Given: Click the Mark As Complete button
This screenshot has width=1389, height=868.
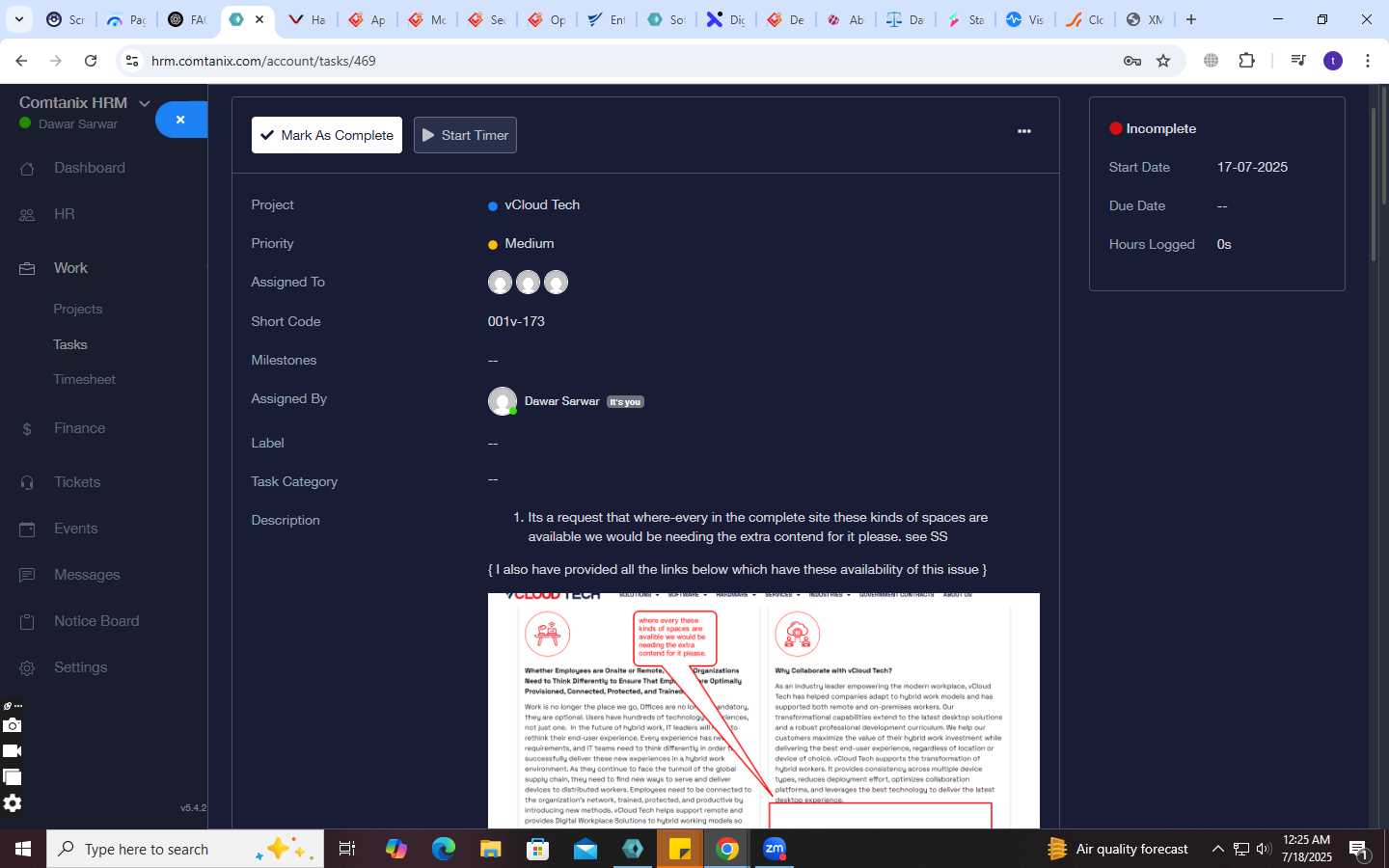Looking at the screenshot, I should pos(327,135).
